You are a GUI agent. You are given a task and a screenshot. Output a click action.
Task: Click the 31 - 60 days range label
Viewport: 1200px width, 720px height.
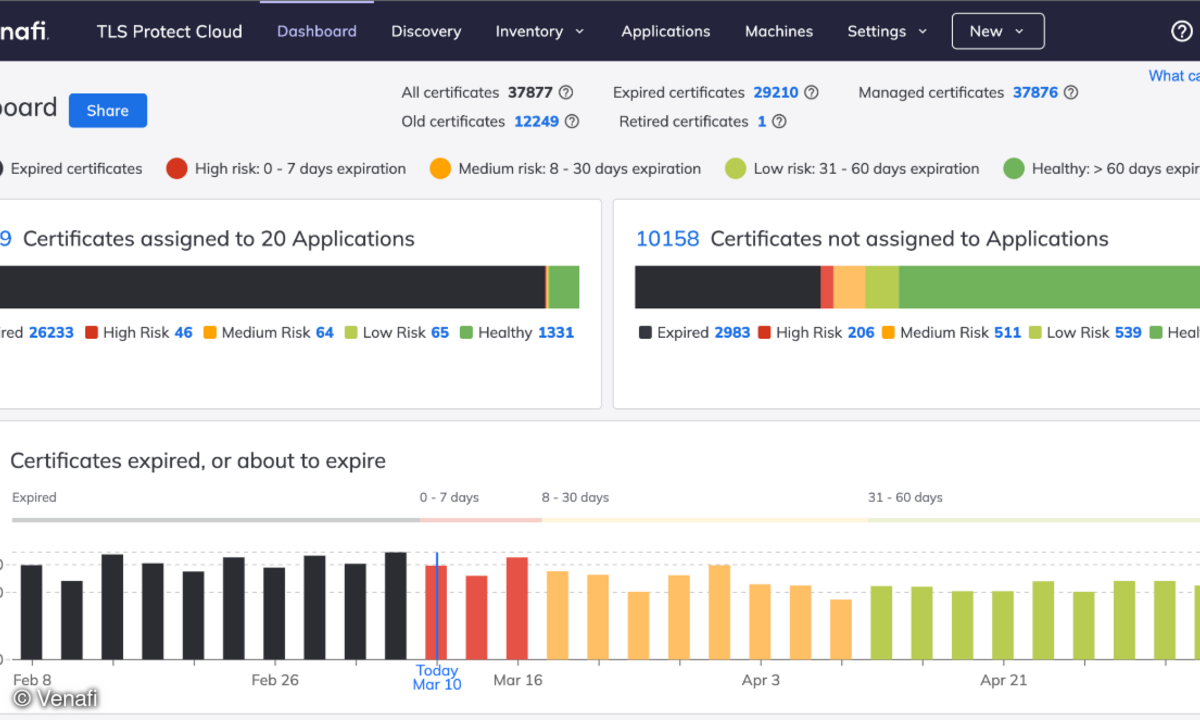coord(905,497)
